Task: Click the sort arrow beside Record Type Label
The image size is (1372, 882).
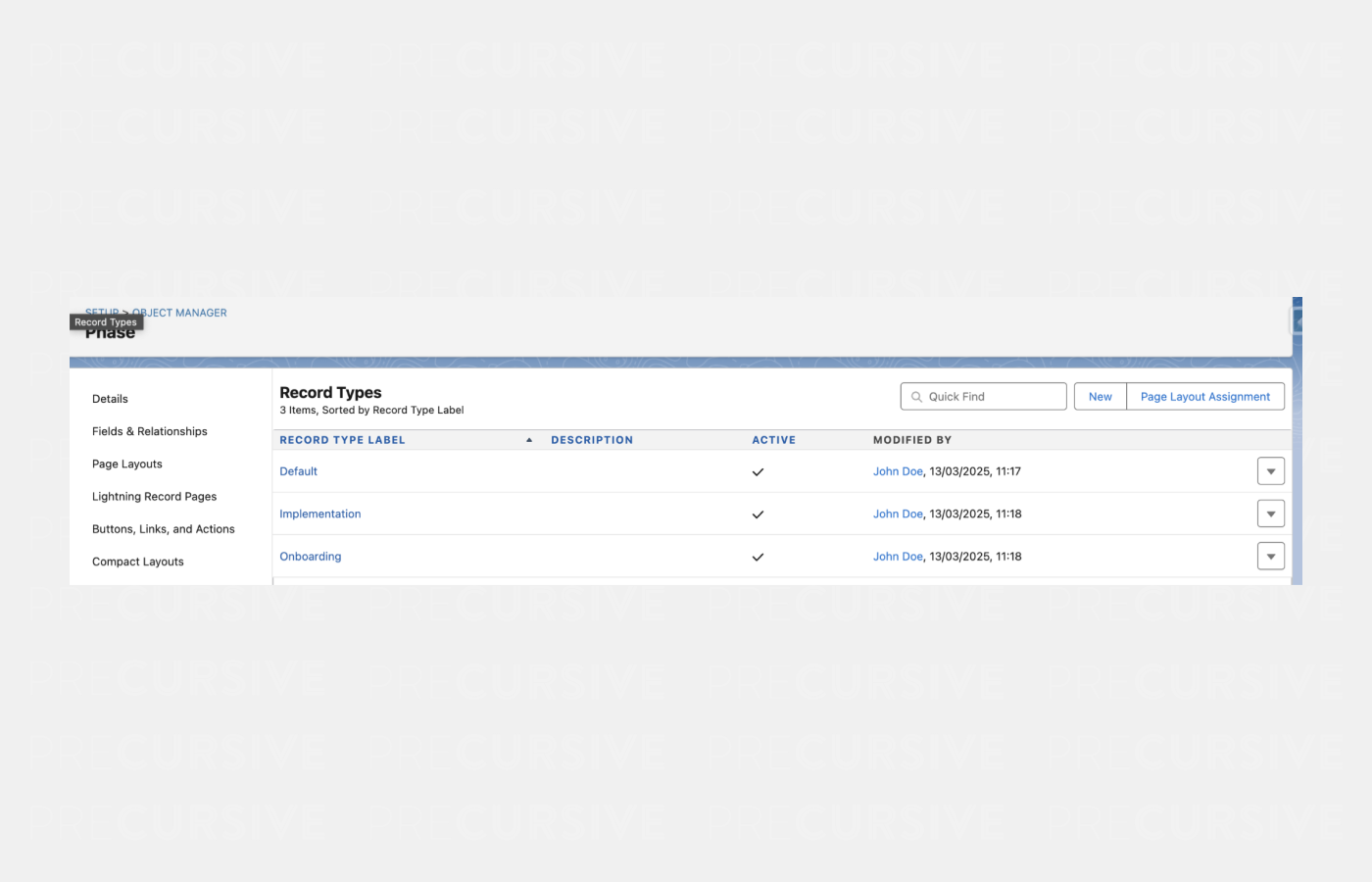Action: pyautogui.click(x=529, y=440)
